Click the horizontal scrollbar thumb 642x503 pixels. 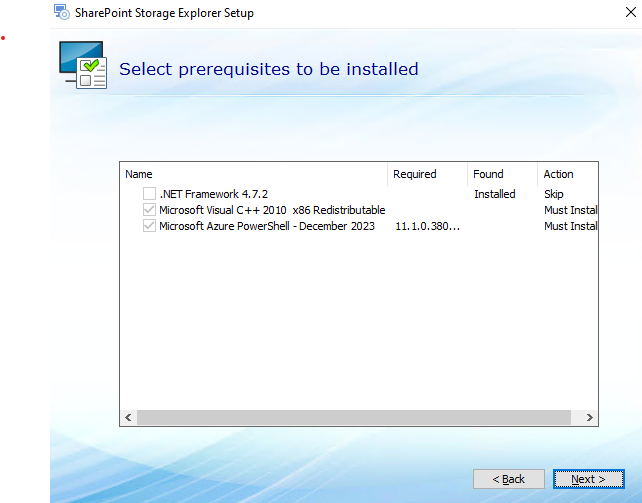[354, 417]
